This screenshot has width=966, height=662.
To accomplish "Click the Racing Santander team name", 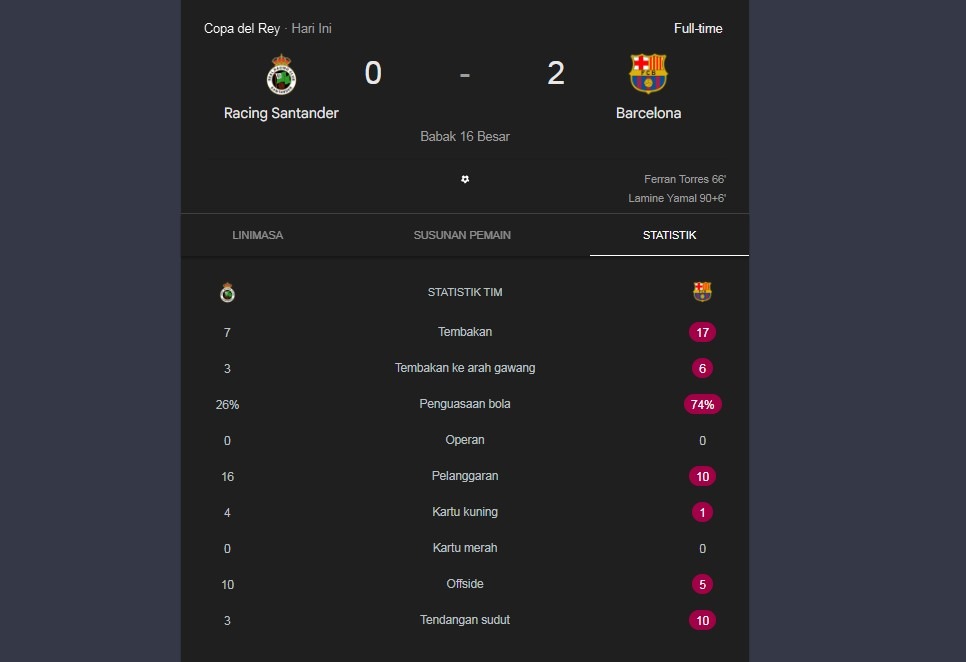I will (x=281, y=113).
